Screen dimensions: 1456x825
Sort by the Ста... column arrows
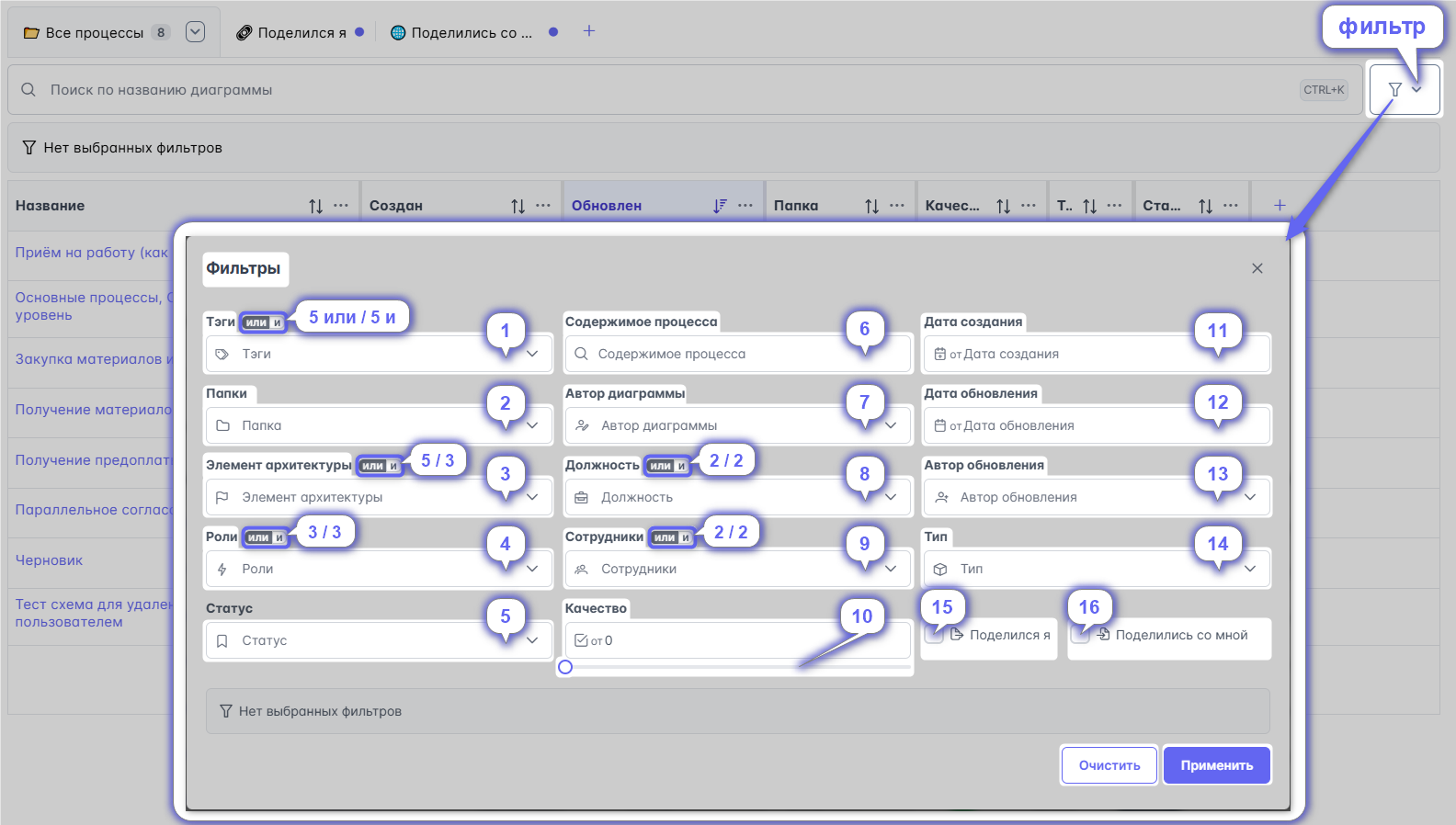[1205, 206]
